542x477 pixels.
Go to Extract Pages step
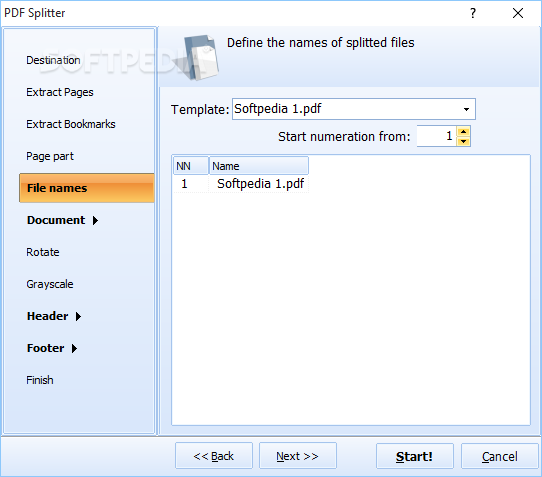pos(60,92)
